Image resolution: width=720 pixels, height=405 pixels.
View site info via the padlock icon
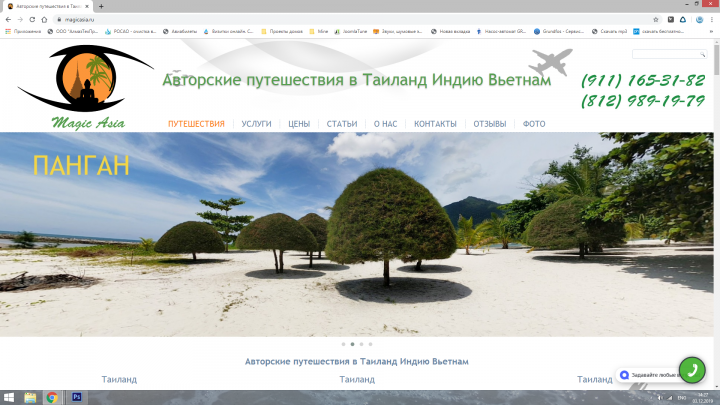tap(59, 20)
